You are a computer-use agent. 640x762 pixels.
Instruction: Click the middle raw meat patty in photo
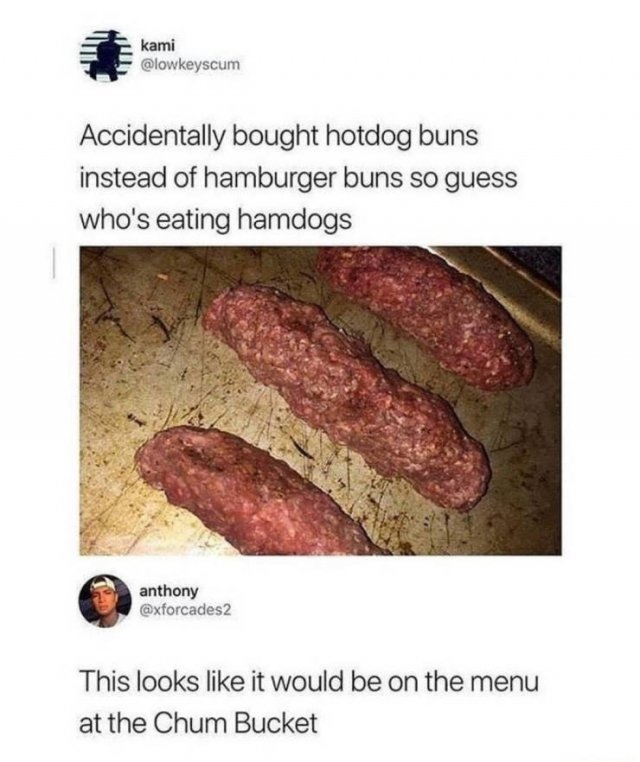pos(347,396)
